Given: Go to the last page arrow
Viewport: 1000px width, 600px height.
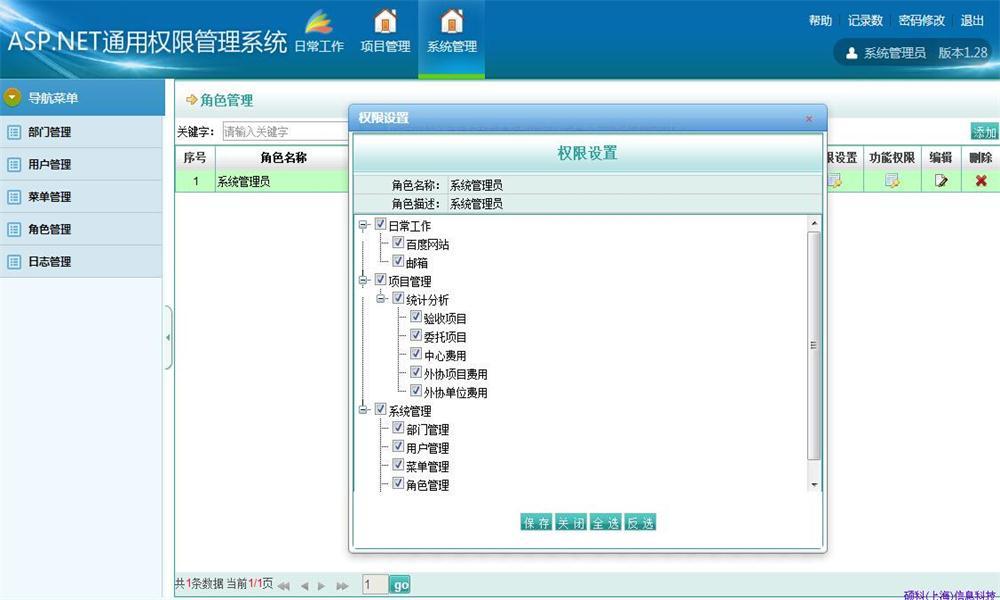Looking at the screenshot, I should [342, 585].
